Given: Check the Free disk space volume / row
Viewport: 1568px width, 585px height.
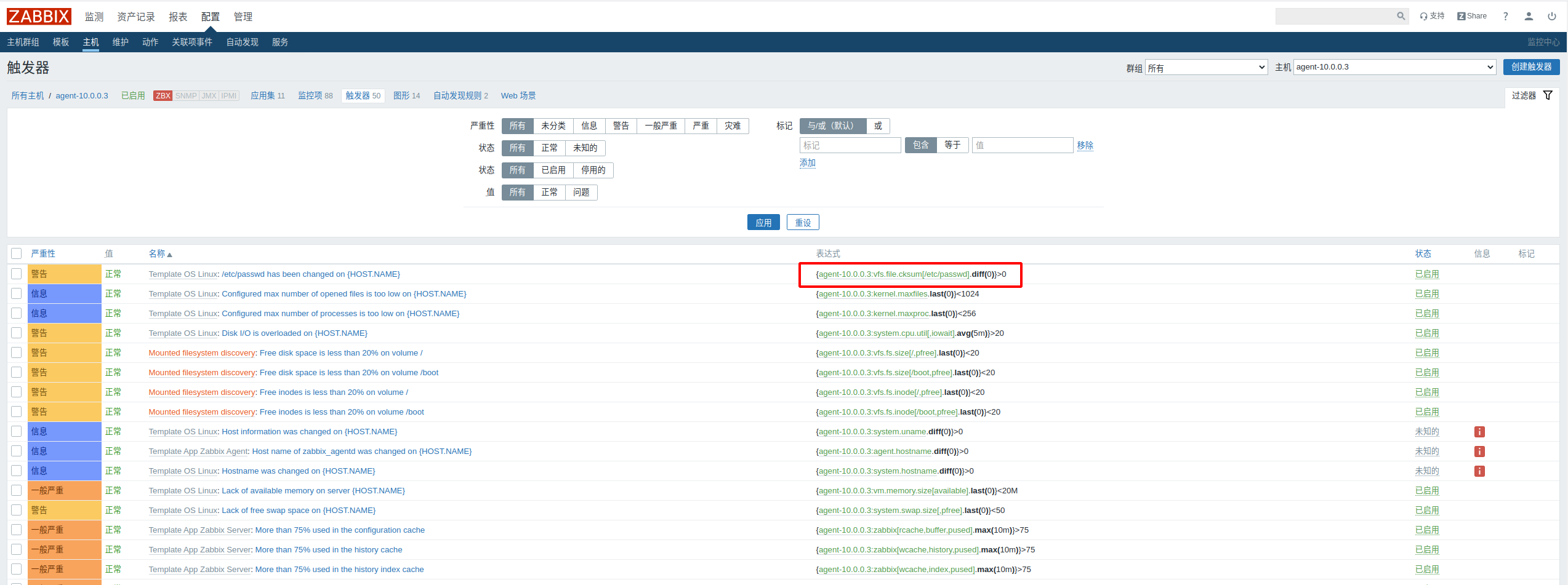Looking at the screenshot, I should click(x=17, y=352).
